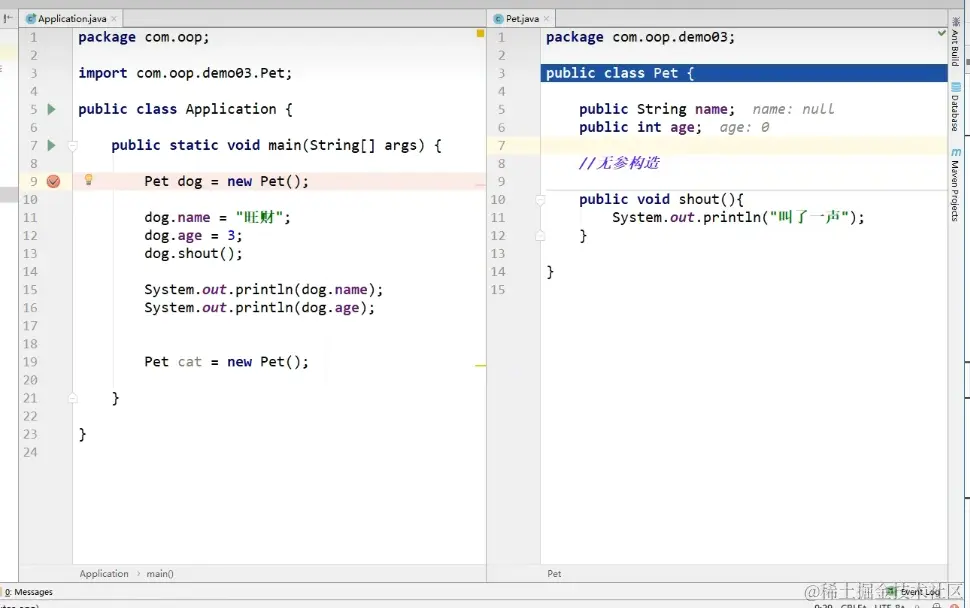Screen dimensions: 970x608
Task: Click the 'age: 0' inline debug hint
Action: [x=744, y=127]
